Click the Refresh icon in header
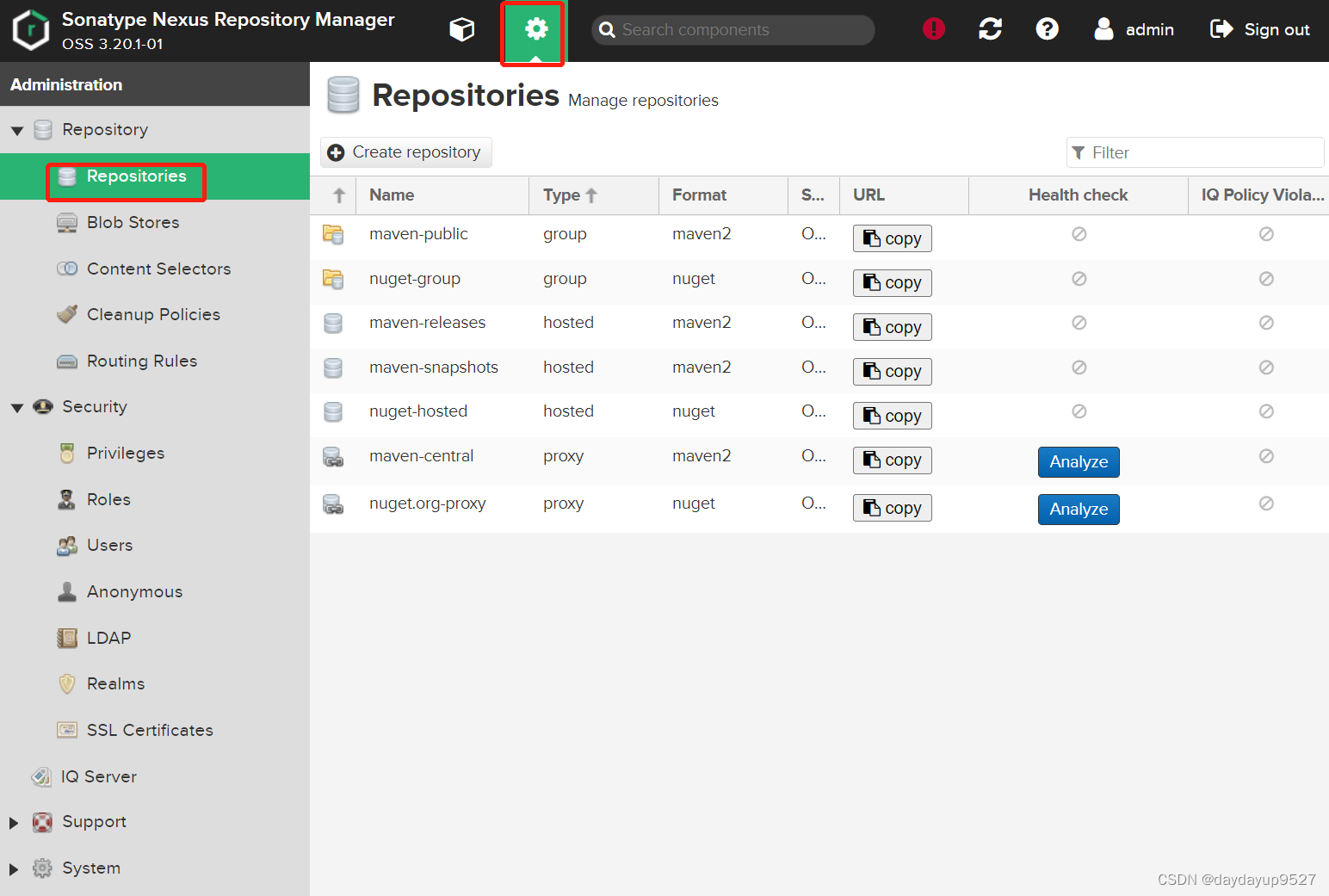Screen dimensions: 1329x896 (991, 29)
